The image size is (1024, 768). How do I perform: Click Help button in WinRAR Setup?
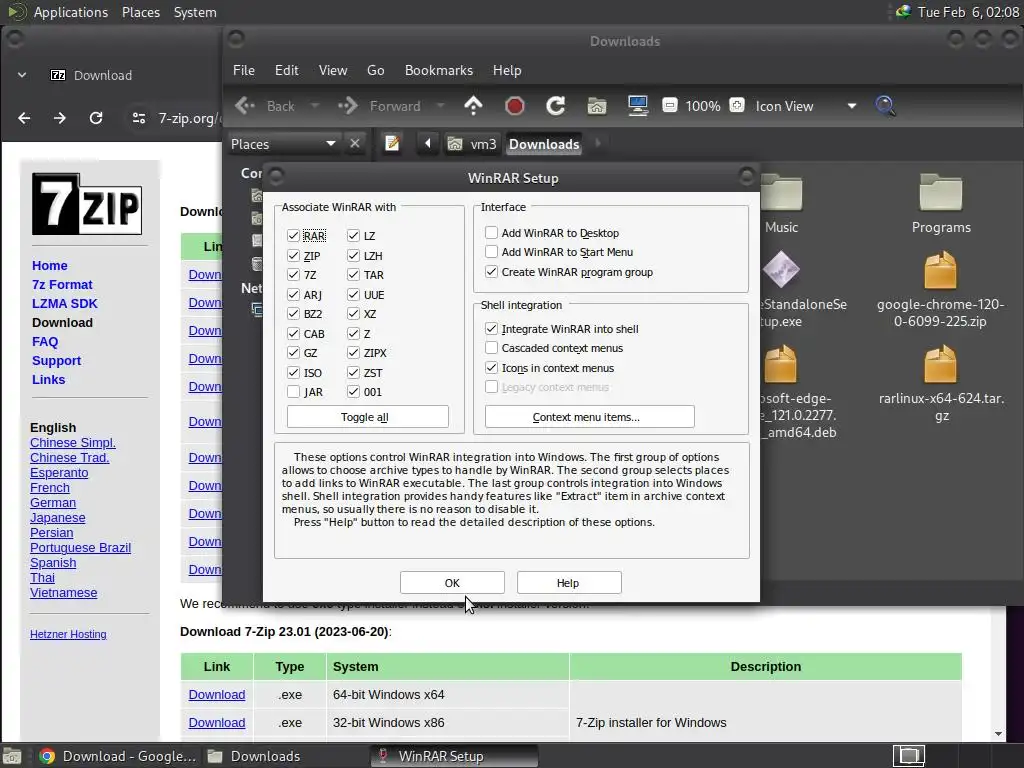click(x=568, y=583)
